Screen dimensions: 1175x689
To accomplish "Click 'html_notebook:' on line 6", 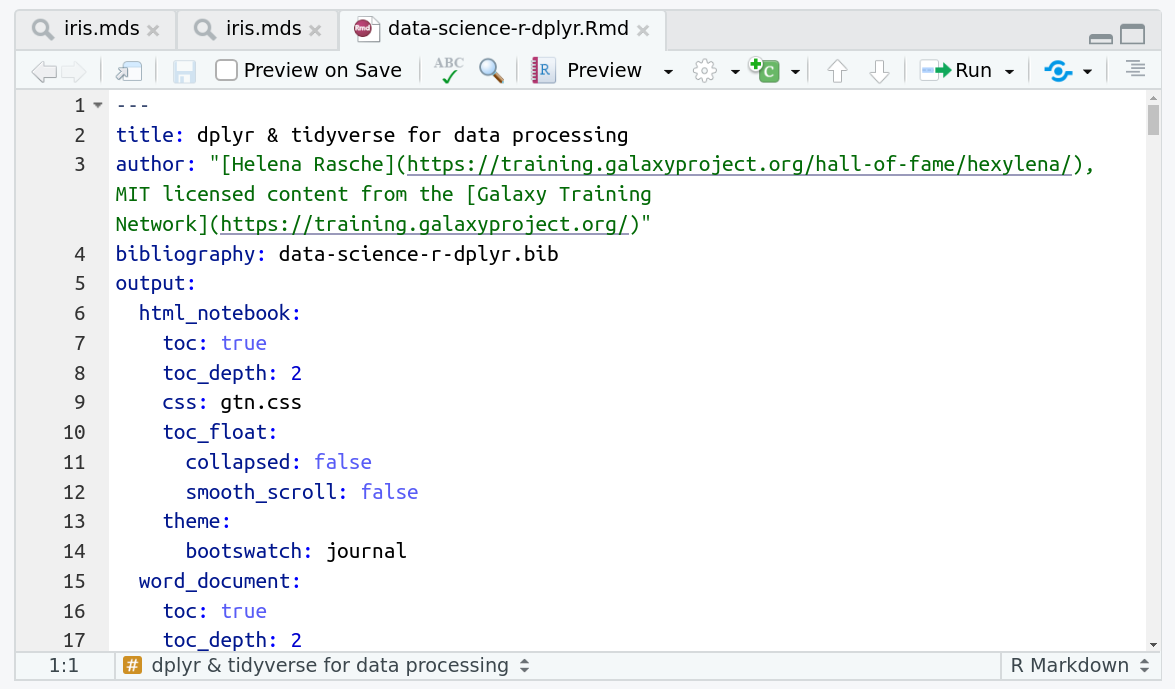I will click(x=220, y=313).
